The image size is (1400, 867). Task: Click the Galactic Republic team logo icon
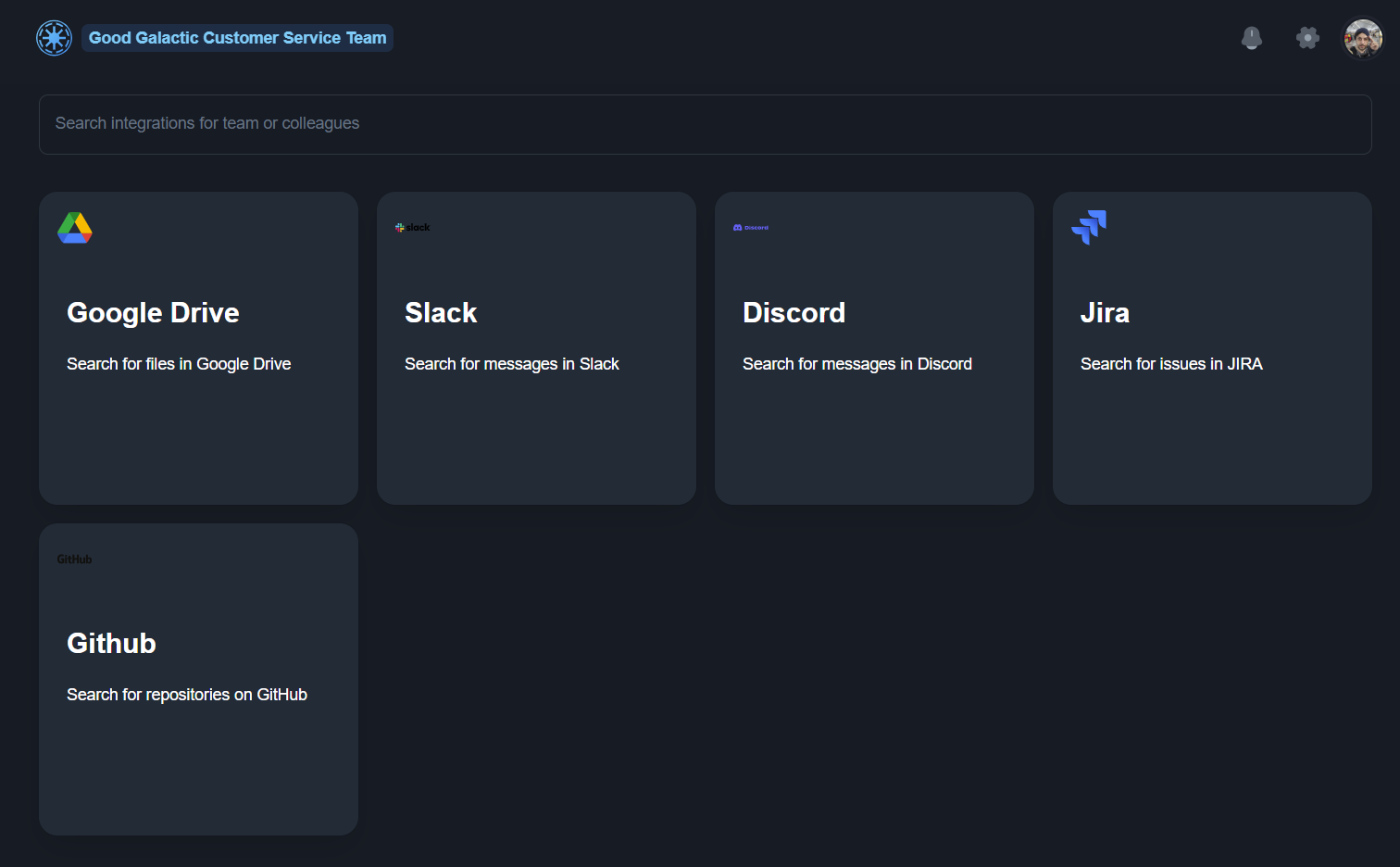(54, 38)
